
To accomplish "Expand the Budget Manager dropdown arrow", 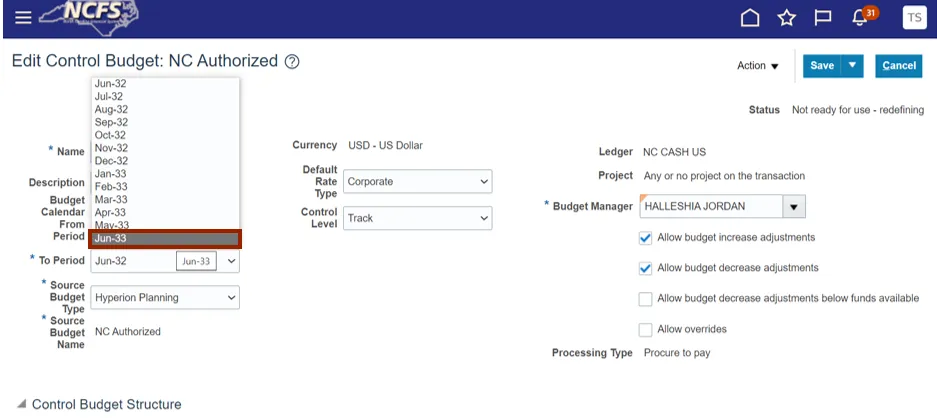I will (794, 207).
